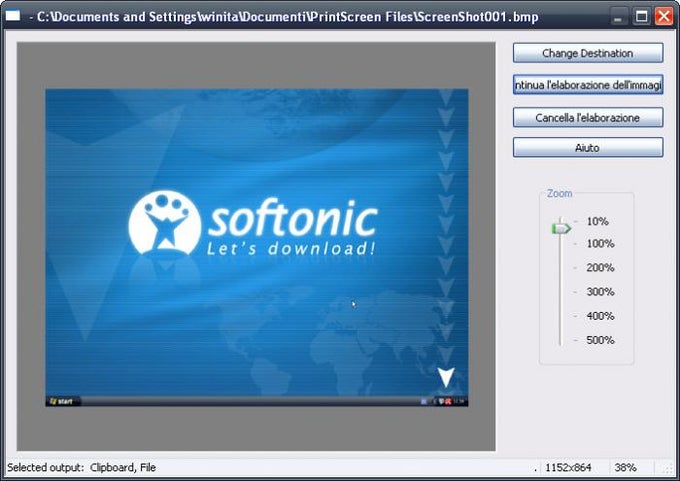The height and width of the screenshot is (481, 680).
Task: Click the Change Destination button
Action: (588, 53)
